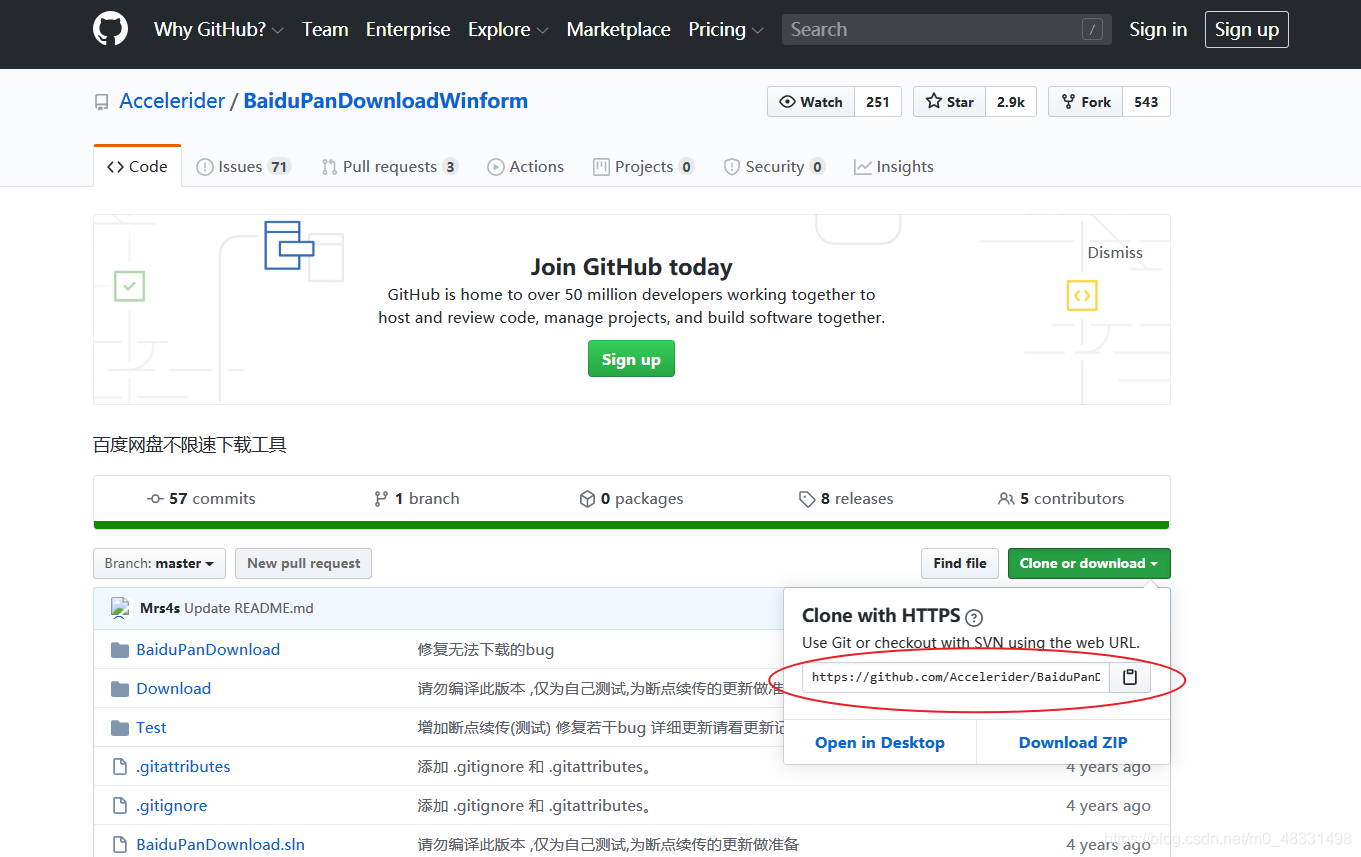Click the branch icon next to 1 branch

[381, 499]
